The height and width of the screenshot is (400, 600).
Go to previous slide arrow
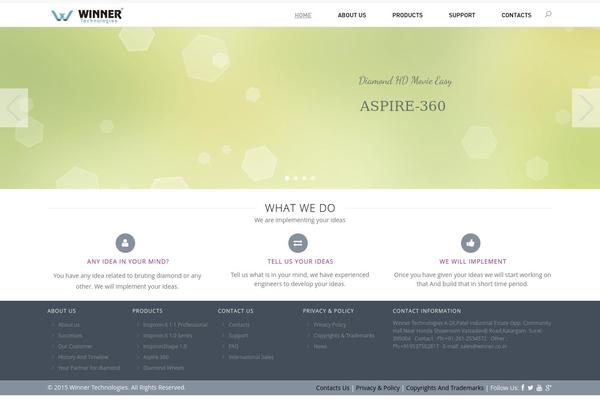[14, 108]
